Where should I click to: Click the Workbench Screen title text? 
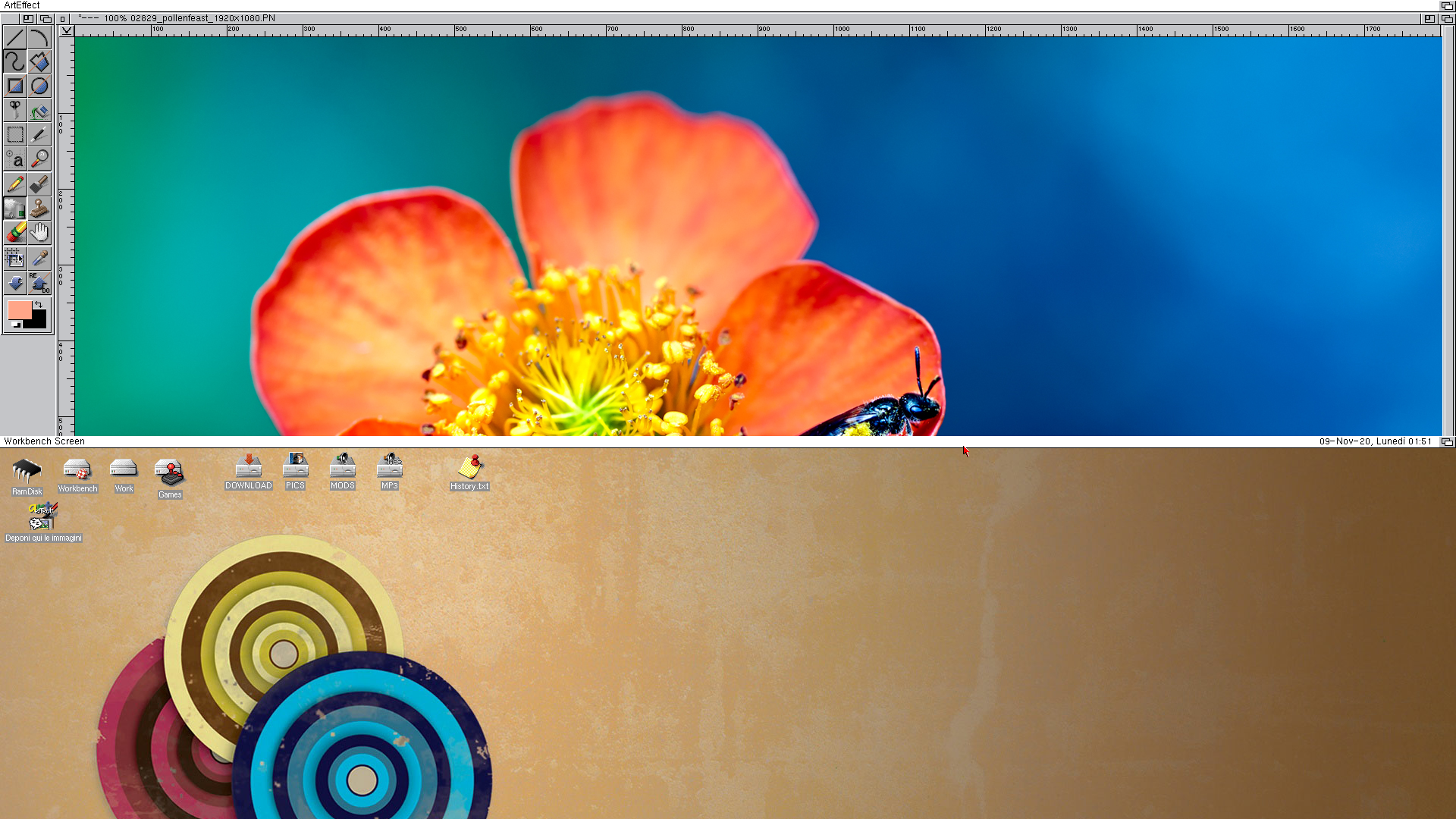(44, 441)
